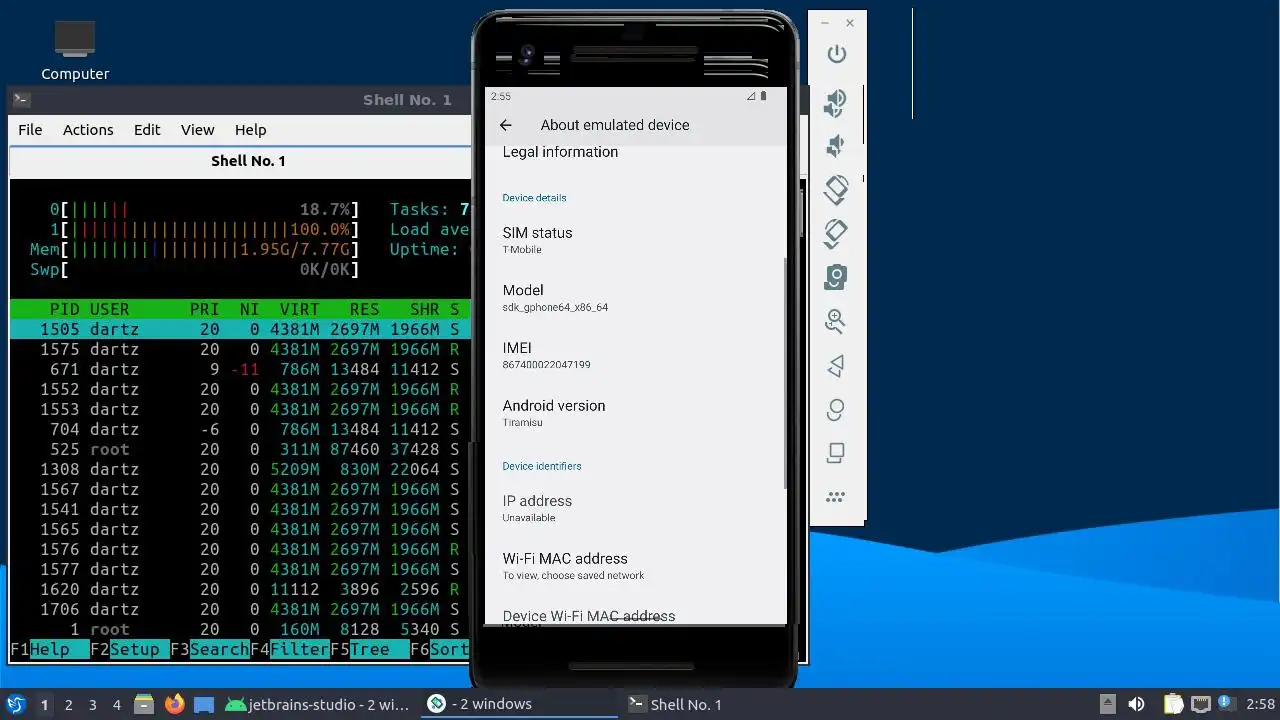The width and height of the screenshot is (1280, 720).
Task: Tap the back arrow in About emulated device
Action: click(x=506, y=125)
